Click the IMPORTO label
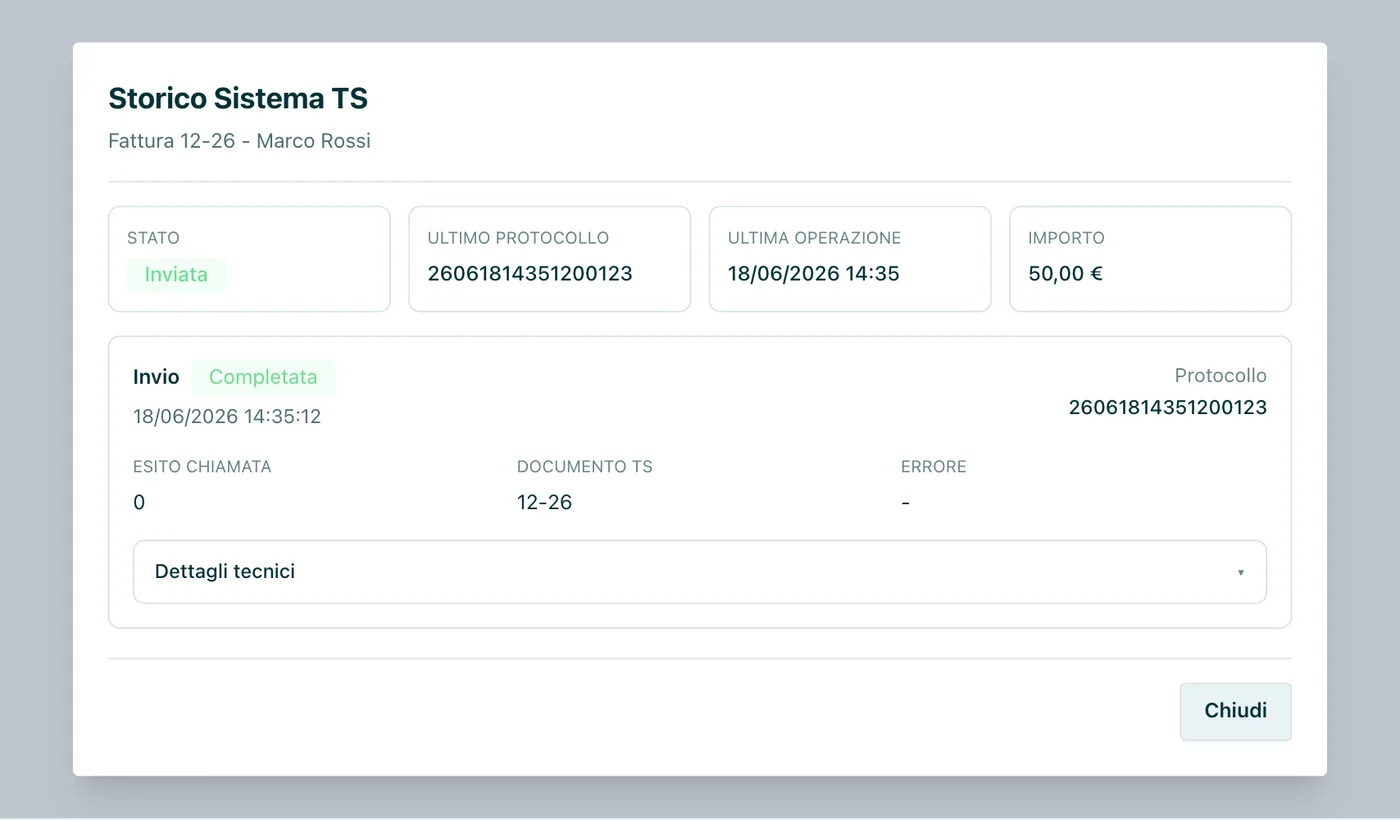The width and height of the screenshot is (1400, 820). click(x=1066, y=238)
